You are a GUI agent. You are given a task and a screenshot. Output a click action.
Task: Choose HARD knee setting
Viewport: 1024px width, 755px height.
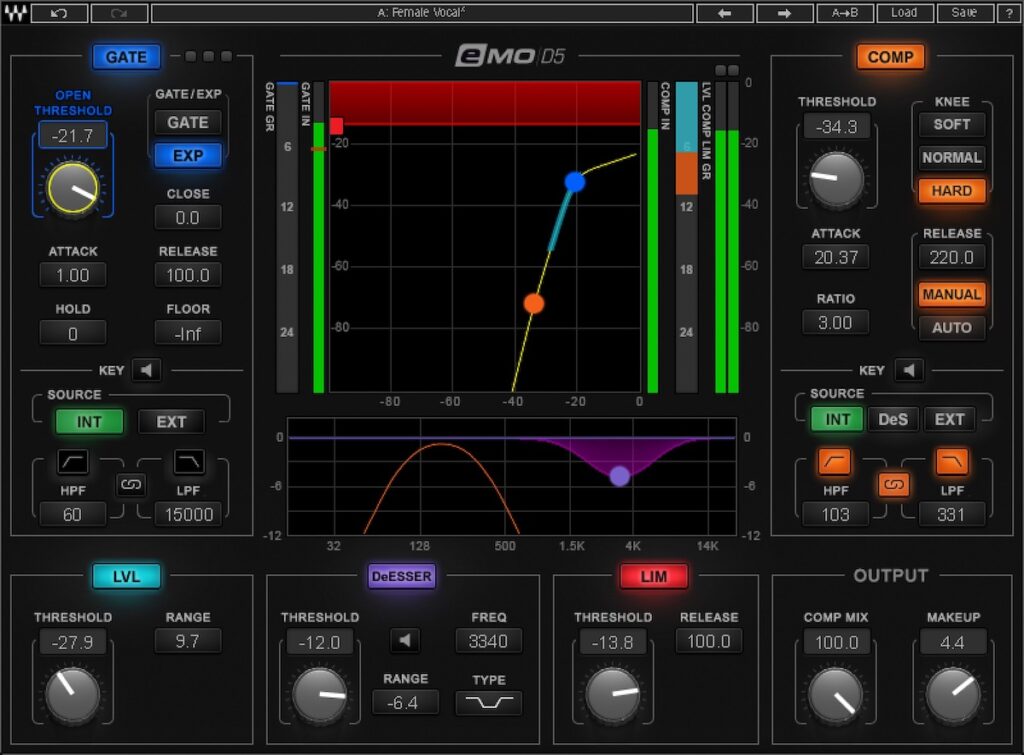(x=952, y=191)
